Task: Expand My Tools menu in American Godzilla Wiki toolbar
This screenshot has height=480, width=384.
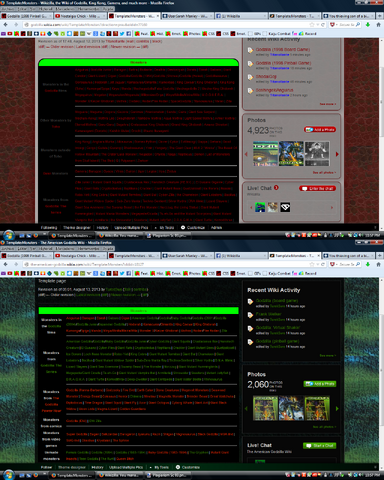Action: click(x=159, y=467)
